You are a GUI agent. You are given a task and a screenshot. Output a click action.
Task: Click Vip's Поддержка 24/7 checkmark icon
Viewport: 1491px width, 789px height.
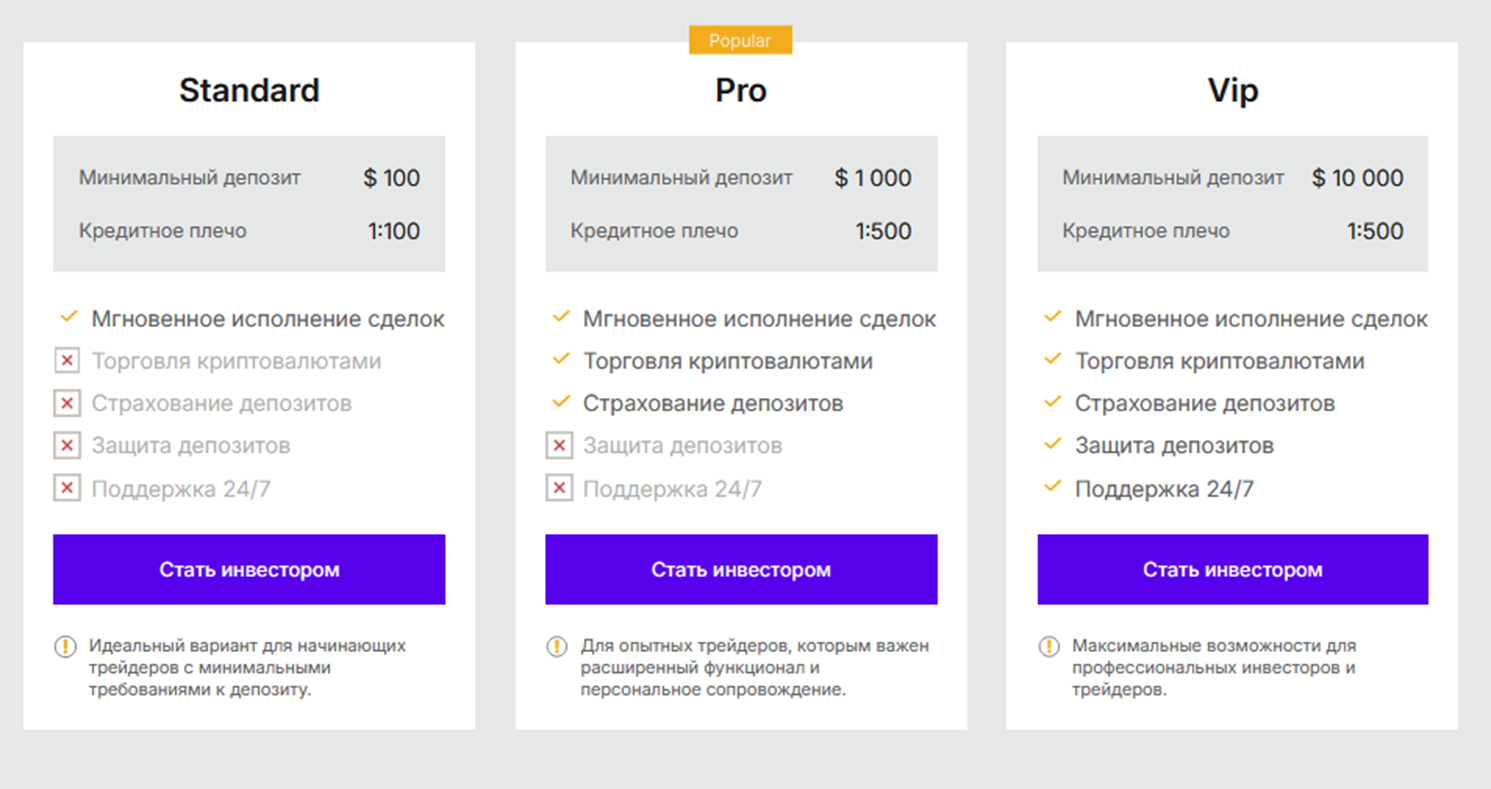[1052, 487]
